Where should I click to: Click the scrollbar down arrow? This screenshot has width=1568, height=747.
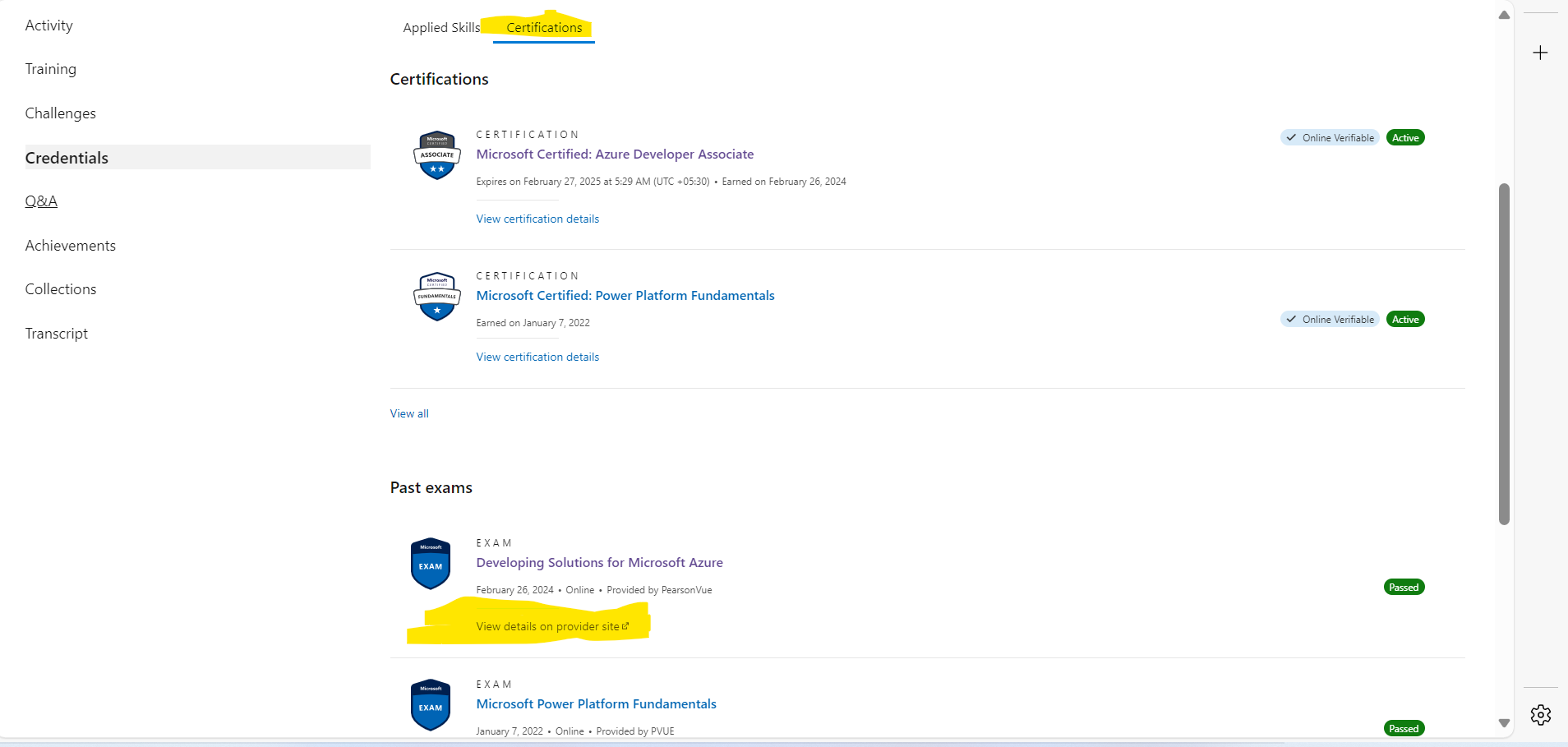pyautogui.click(x=1504, y=723)
